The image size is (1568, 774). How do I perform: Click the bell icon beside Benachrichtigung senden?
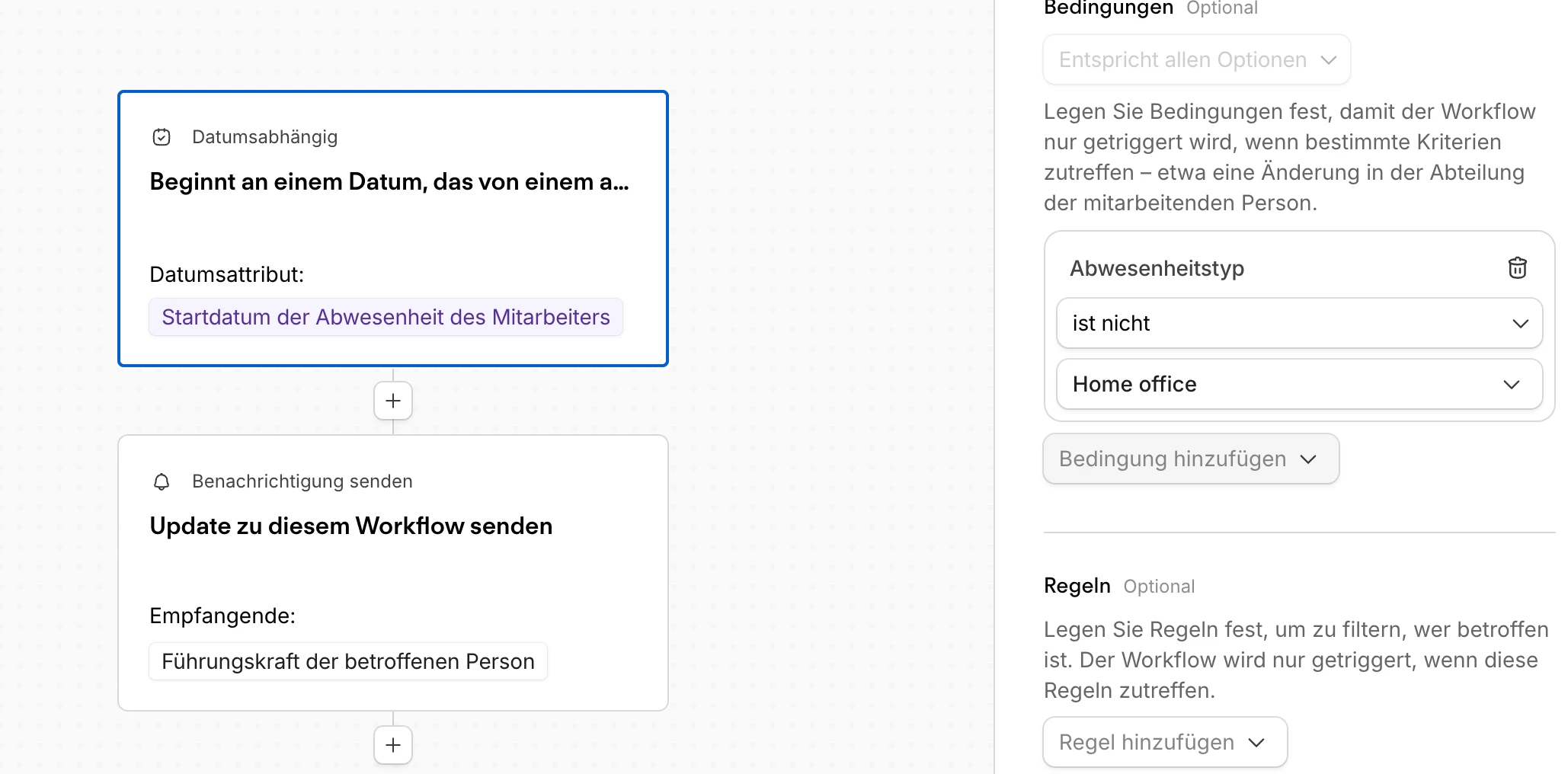(x=162, y=481)
